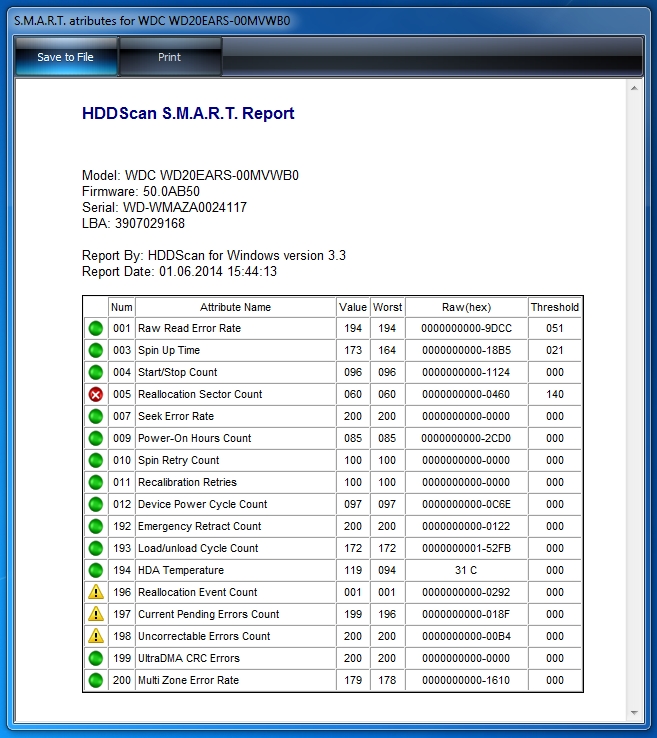Image resolution: width=657 pixels, height=738 pixels.
Task: Click the Reallocation Sector Count attribute name
Action: click(x=200, y=394)
